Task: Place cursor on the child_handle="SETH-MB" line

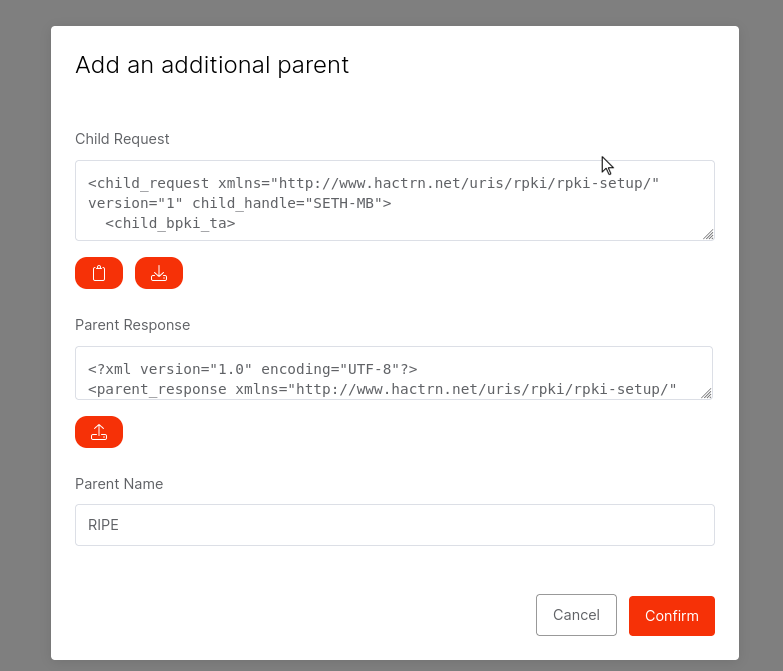Action: (239, 203)
